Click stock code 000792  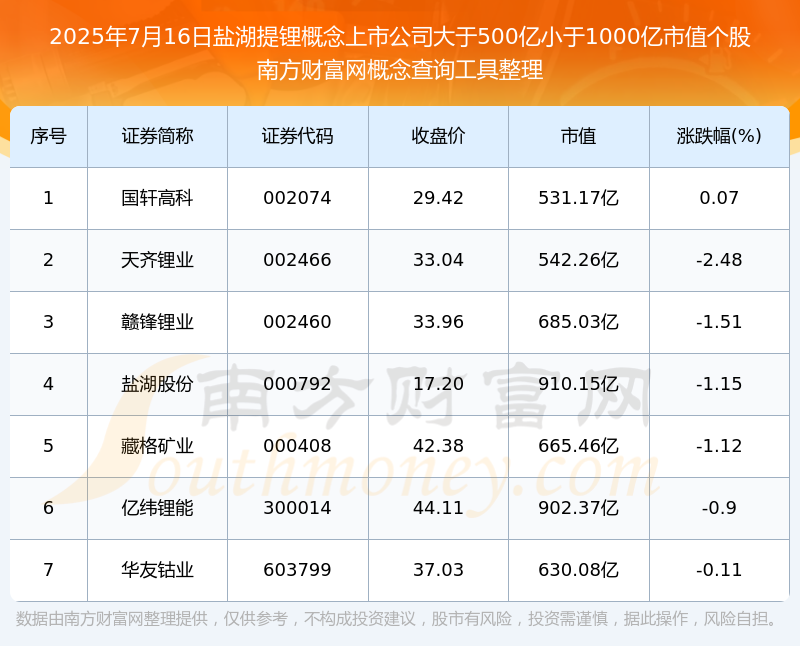tap(297, 384)
